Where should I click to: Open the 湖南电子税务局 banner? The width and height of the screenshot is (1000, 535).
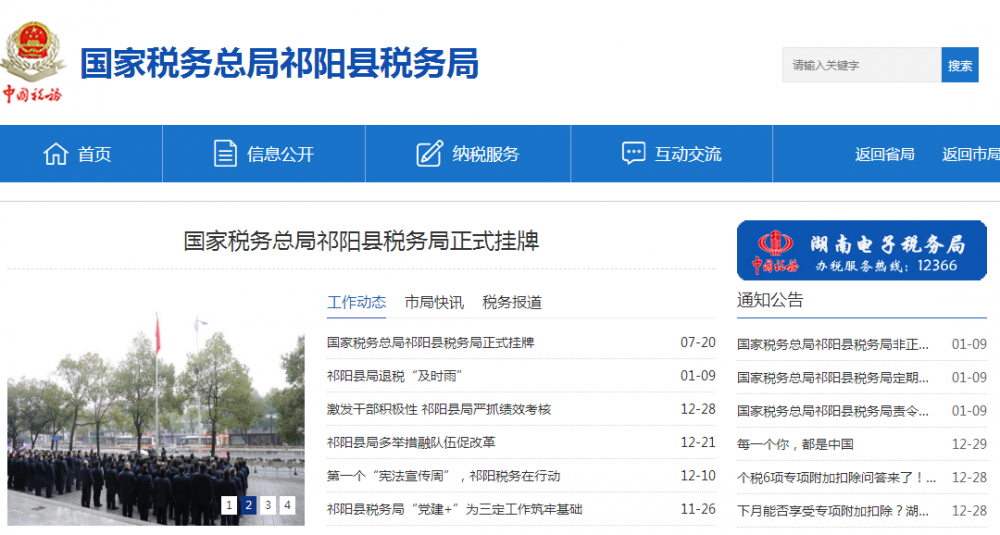pos(861,250)
